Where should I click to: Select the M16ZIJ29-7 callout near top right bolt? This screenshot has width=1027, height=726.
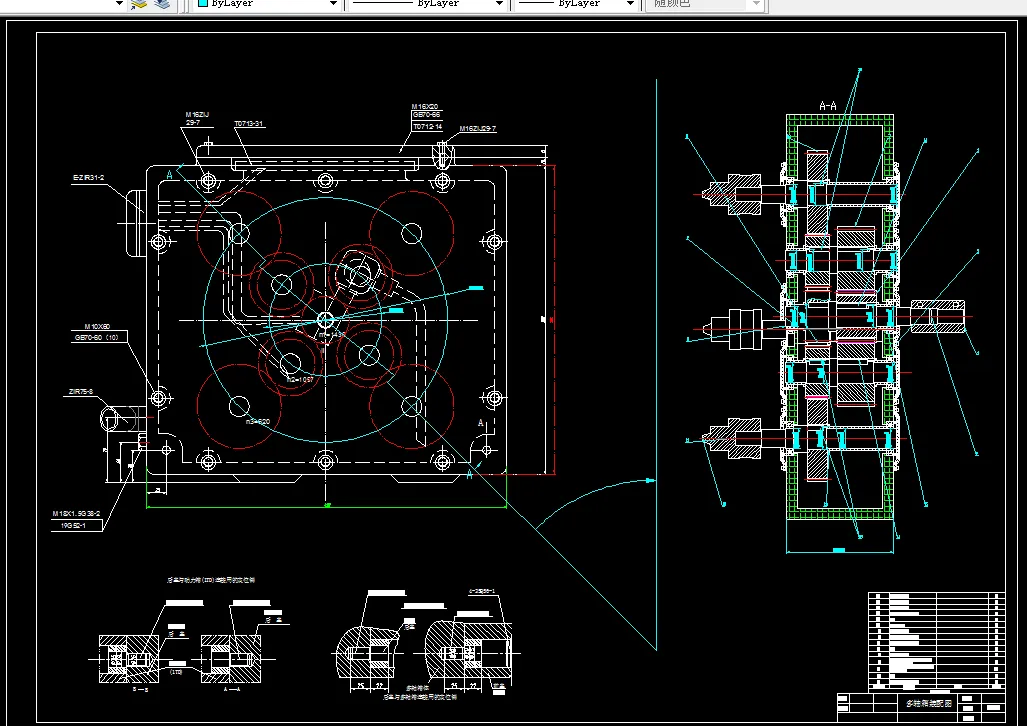point(477,129)
